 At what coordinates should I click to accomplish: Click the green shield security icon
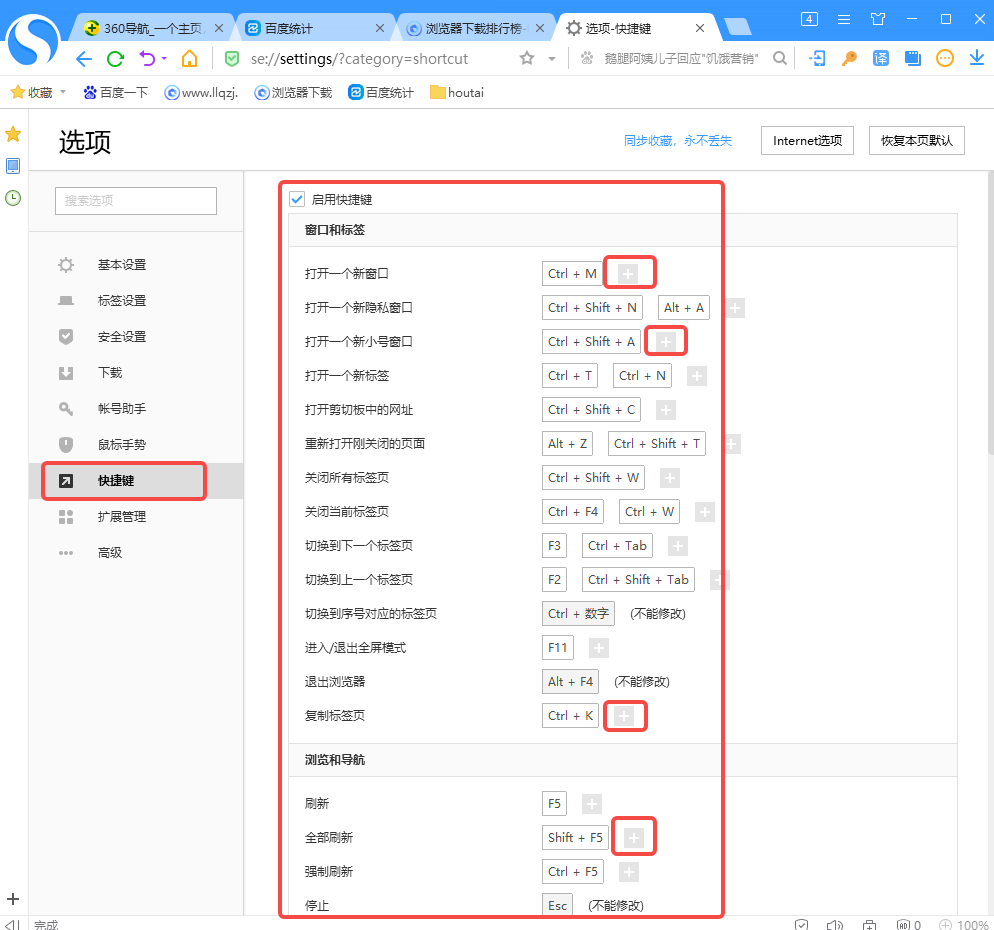pos(232,59)
